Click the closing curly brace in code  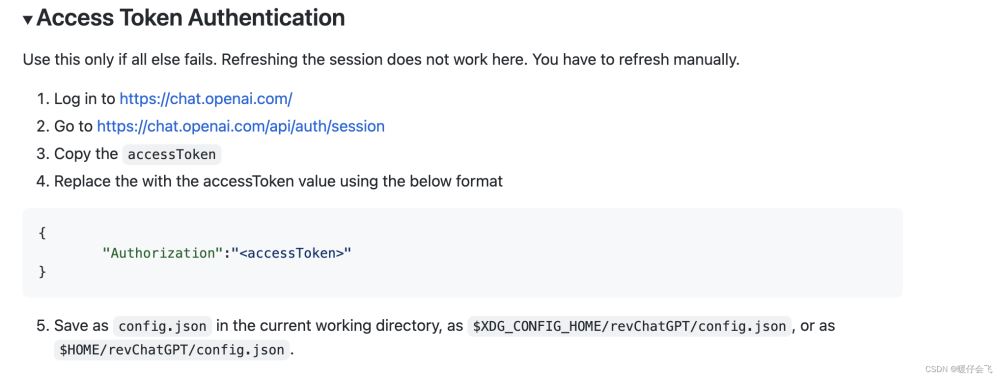(x=42, y=272)
